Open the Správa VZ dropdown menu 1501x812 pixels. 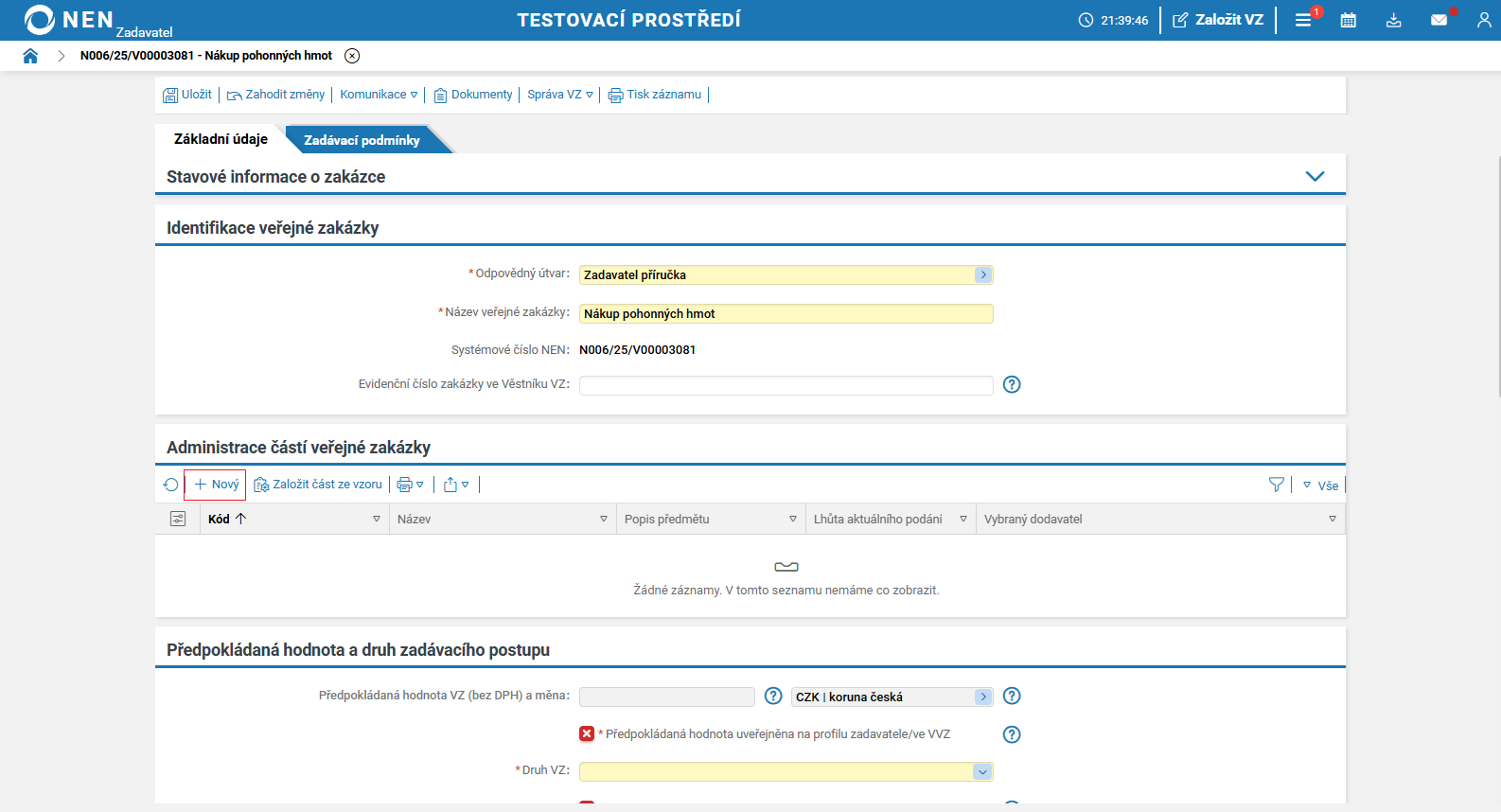560,95
